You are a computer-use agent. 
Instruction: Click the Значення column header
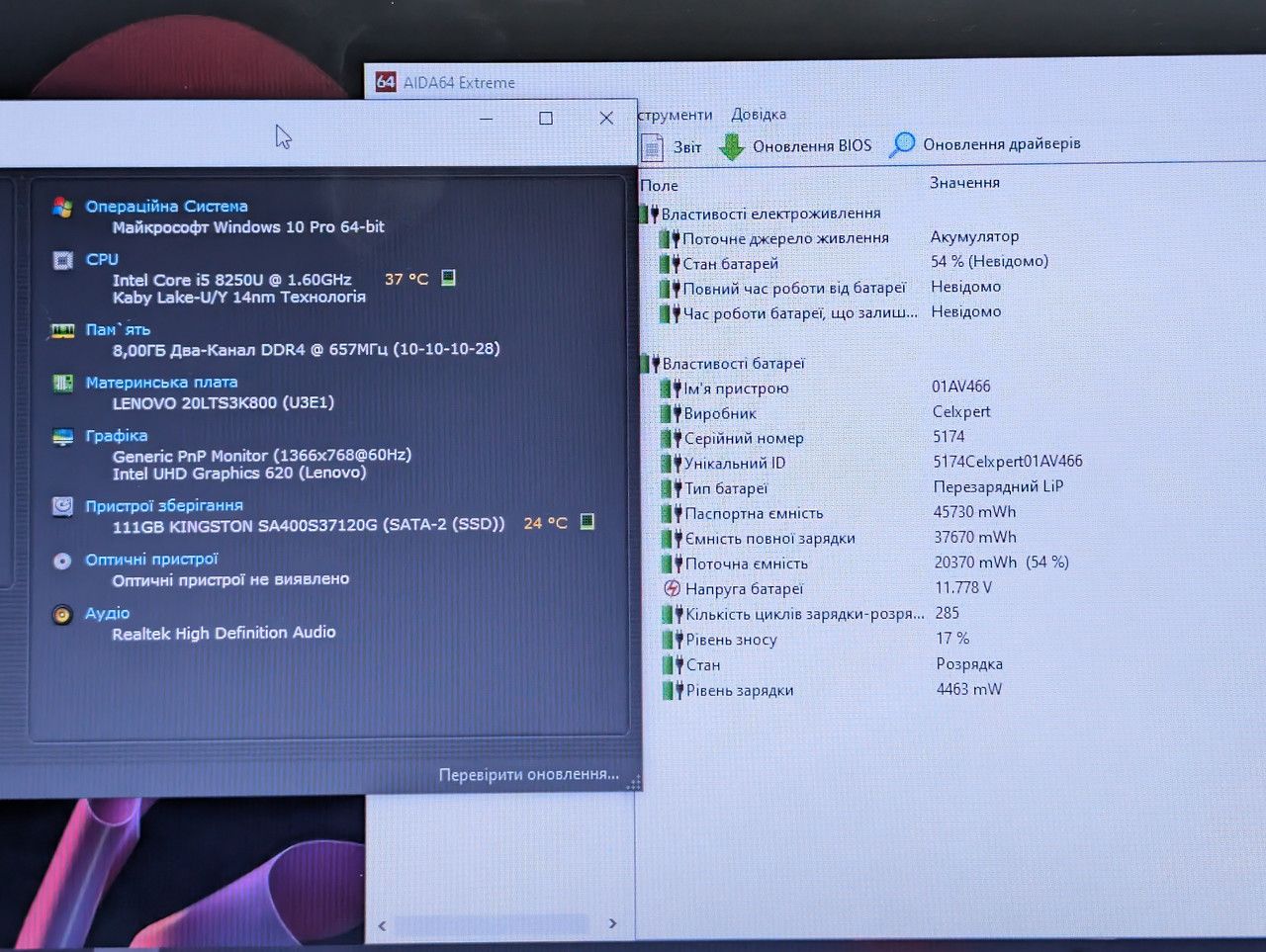[x=964, y=182]
